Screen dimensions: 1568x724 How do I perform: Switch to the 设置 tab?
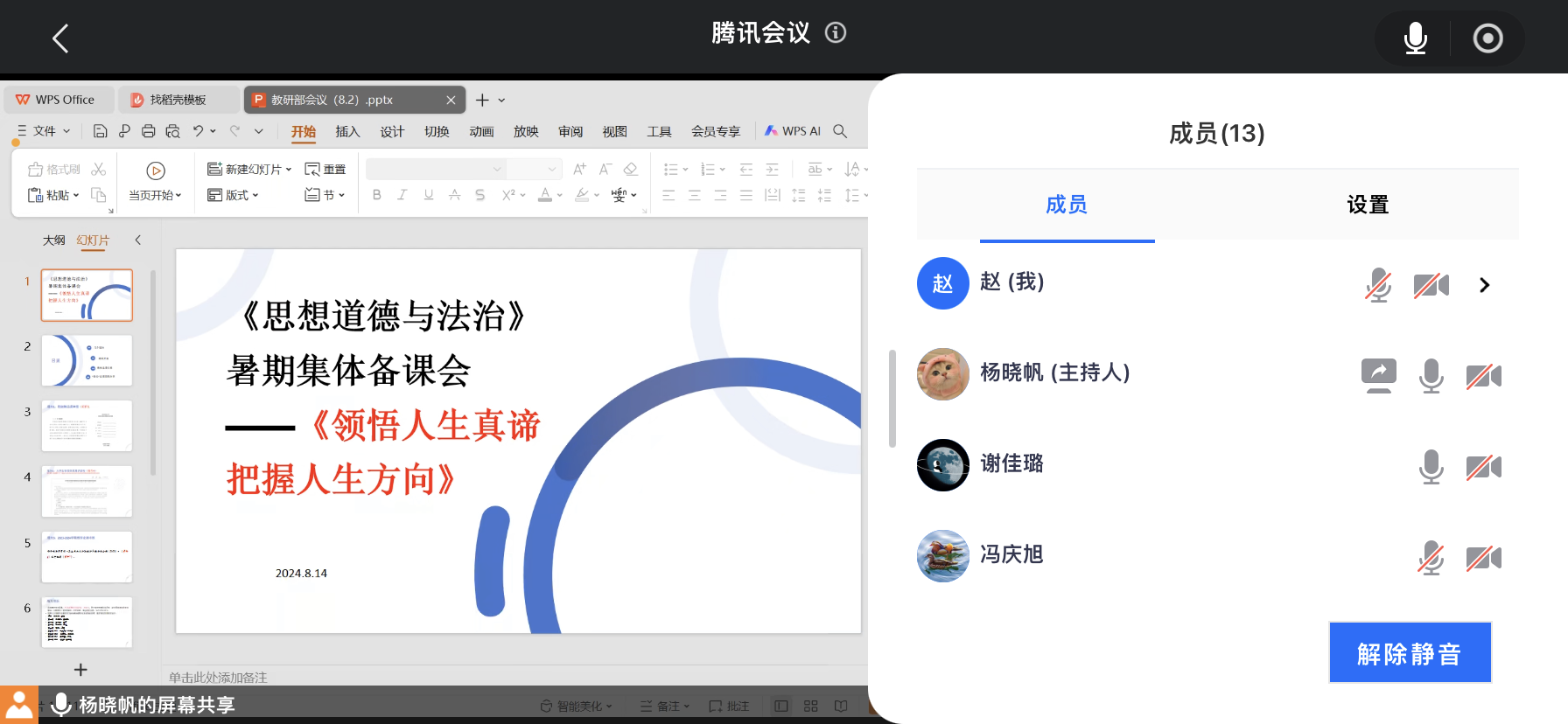[x=1368, y=205]
